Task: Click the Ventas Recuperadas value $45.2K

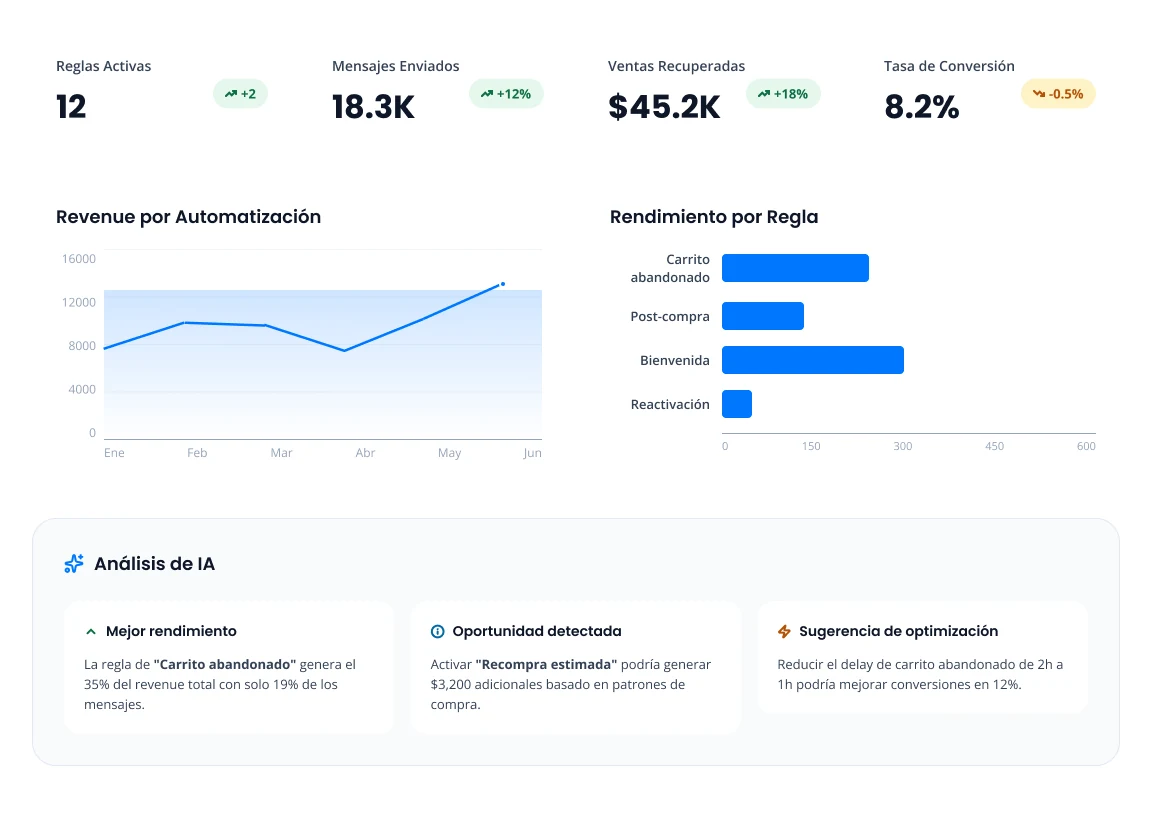Action: [664, 107]
